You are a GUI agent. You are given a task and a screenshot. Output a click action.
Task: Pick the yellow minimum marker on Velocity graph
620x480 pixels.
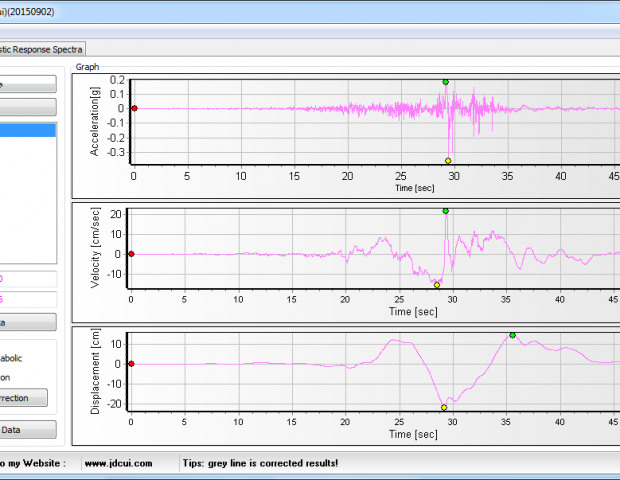pyautogui.click(x=437, y=285)
